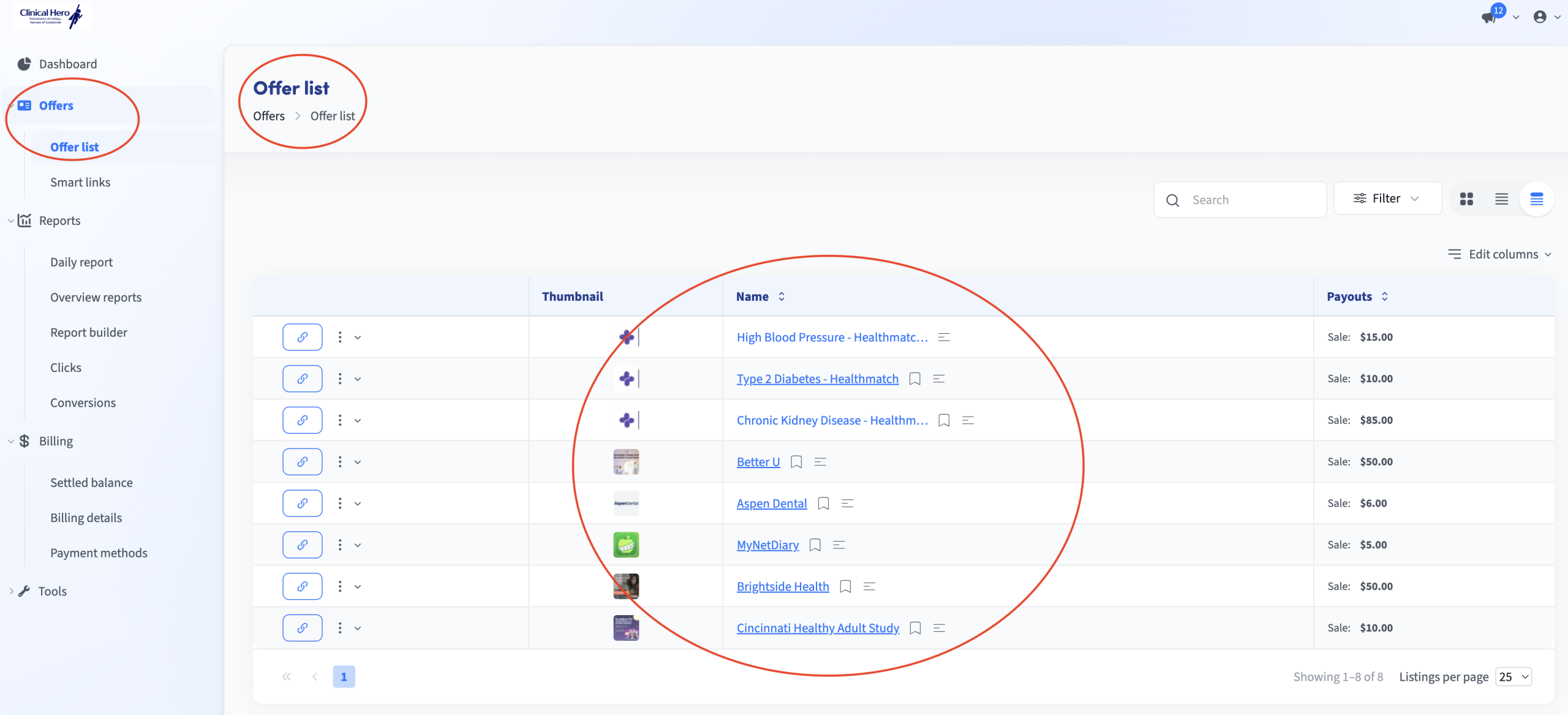Viewport: 1568px width, 715px height.
Task: Bookmark the Brightside Health offer
Action: (846, 586)
